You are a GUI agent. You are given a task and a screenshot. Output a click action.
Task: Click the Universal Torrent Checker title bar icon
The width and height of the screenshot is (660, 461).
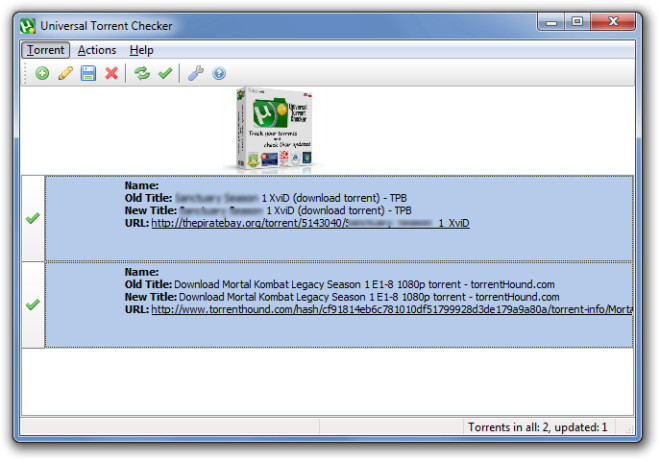(27, 26)
